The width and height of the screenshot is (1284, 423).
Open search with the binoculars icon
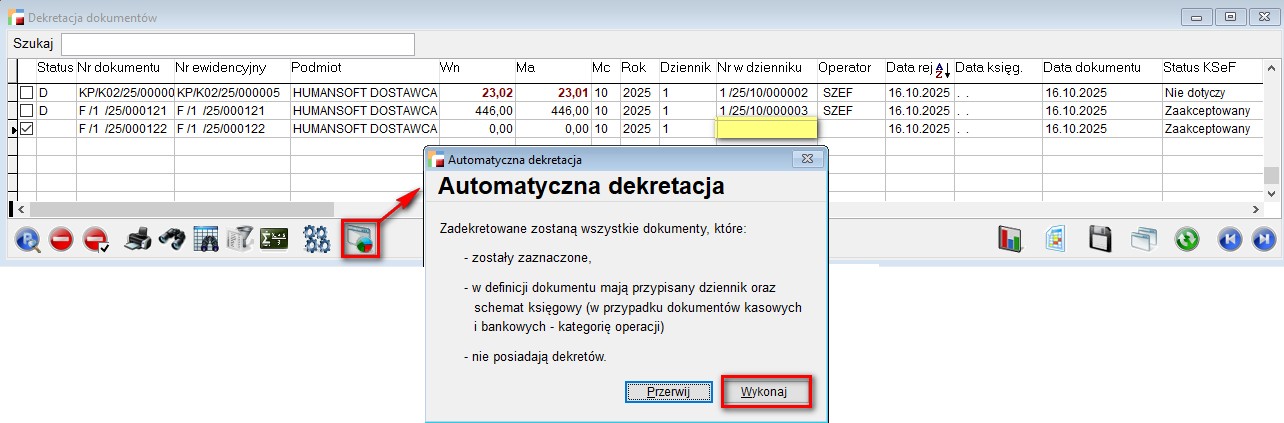pos(172,240)
